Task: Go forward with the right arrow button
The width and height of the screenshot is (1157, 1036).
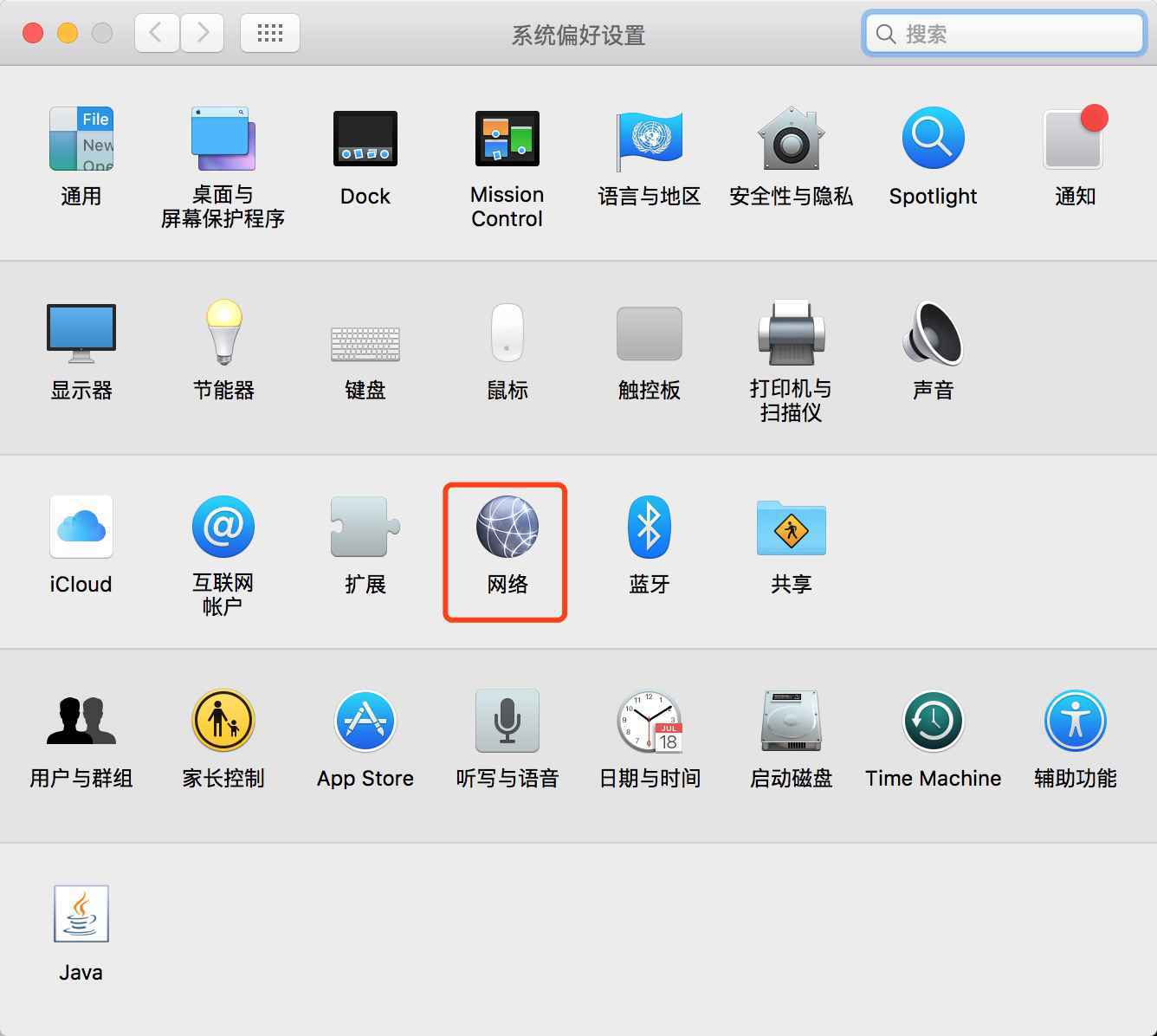Action: pyautogui.click(x=203, y=33)
